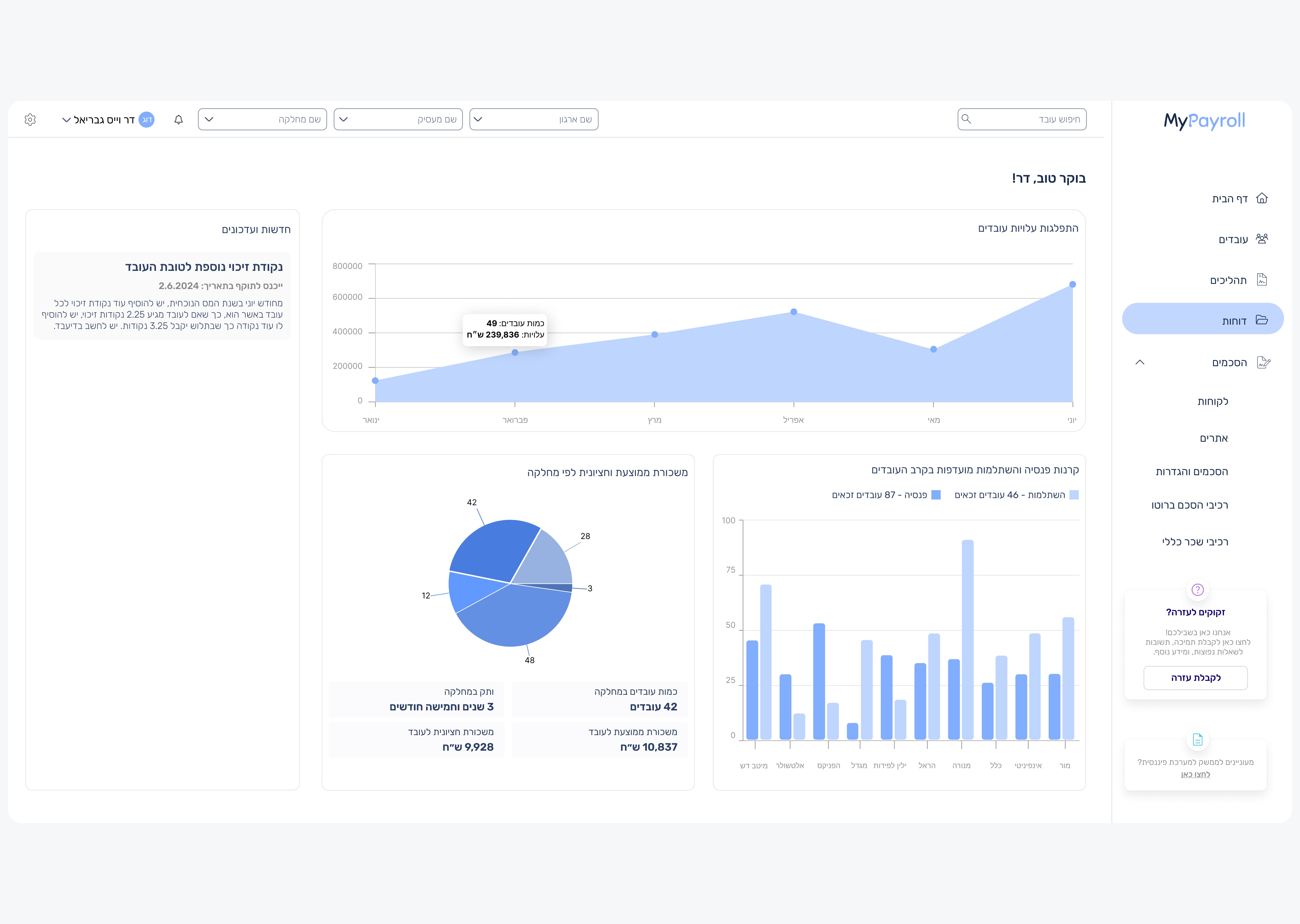1300x924 pixels.
Task: Click the מרץ data point on area chart
Action: pyautogui.click(x=654, y=335)
